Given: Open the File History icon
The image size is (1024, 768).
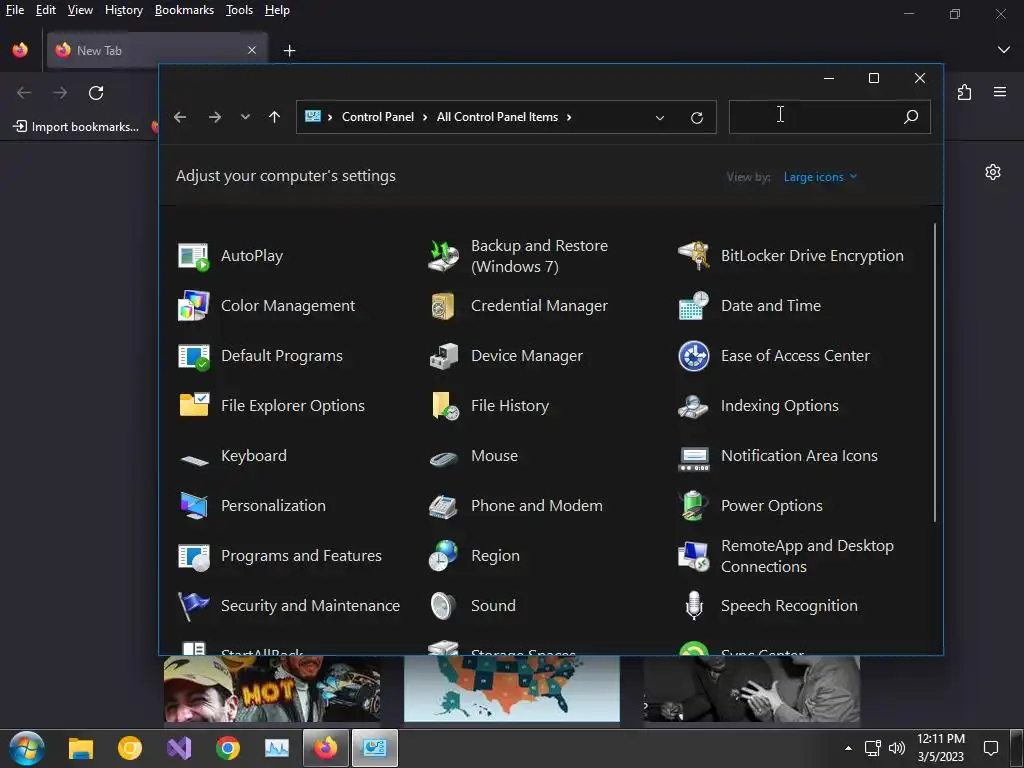Looking at the screenshot, I should pos(445,406).
